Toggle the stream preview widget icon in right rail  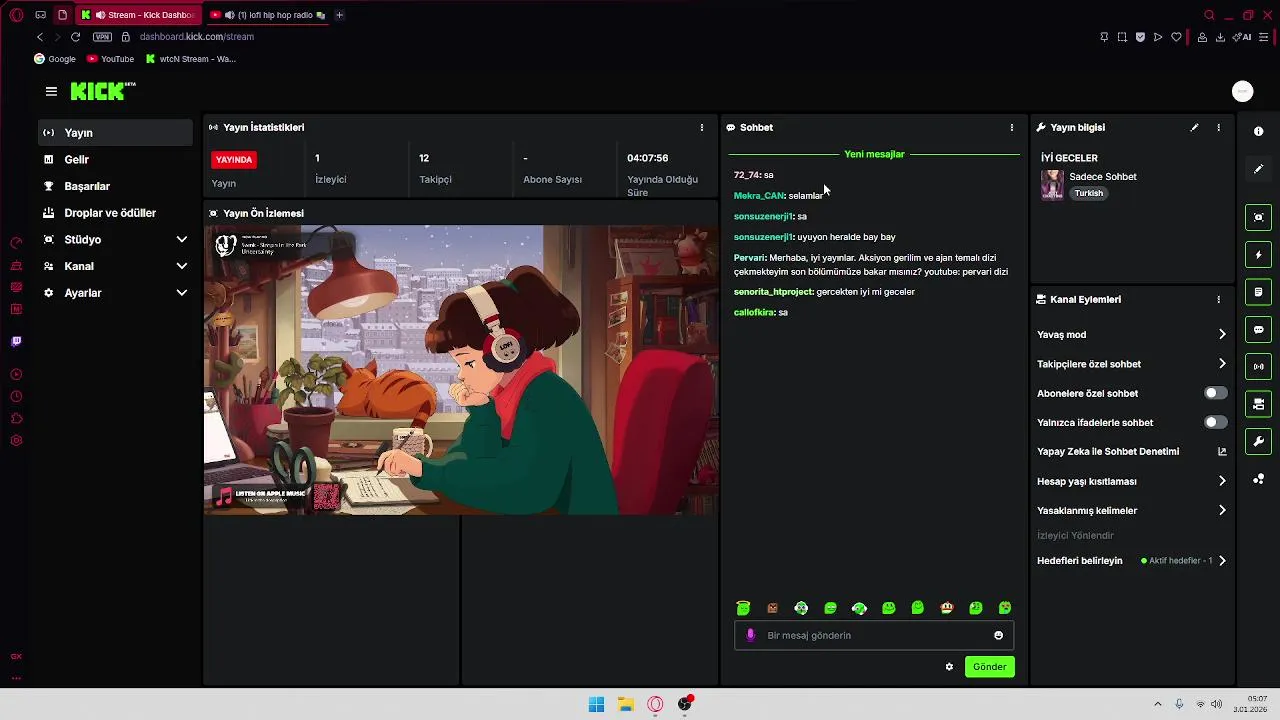tap(1258, 217)
